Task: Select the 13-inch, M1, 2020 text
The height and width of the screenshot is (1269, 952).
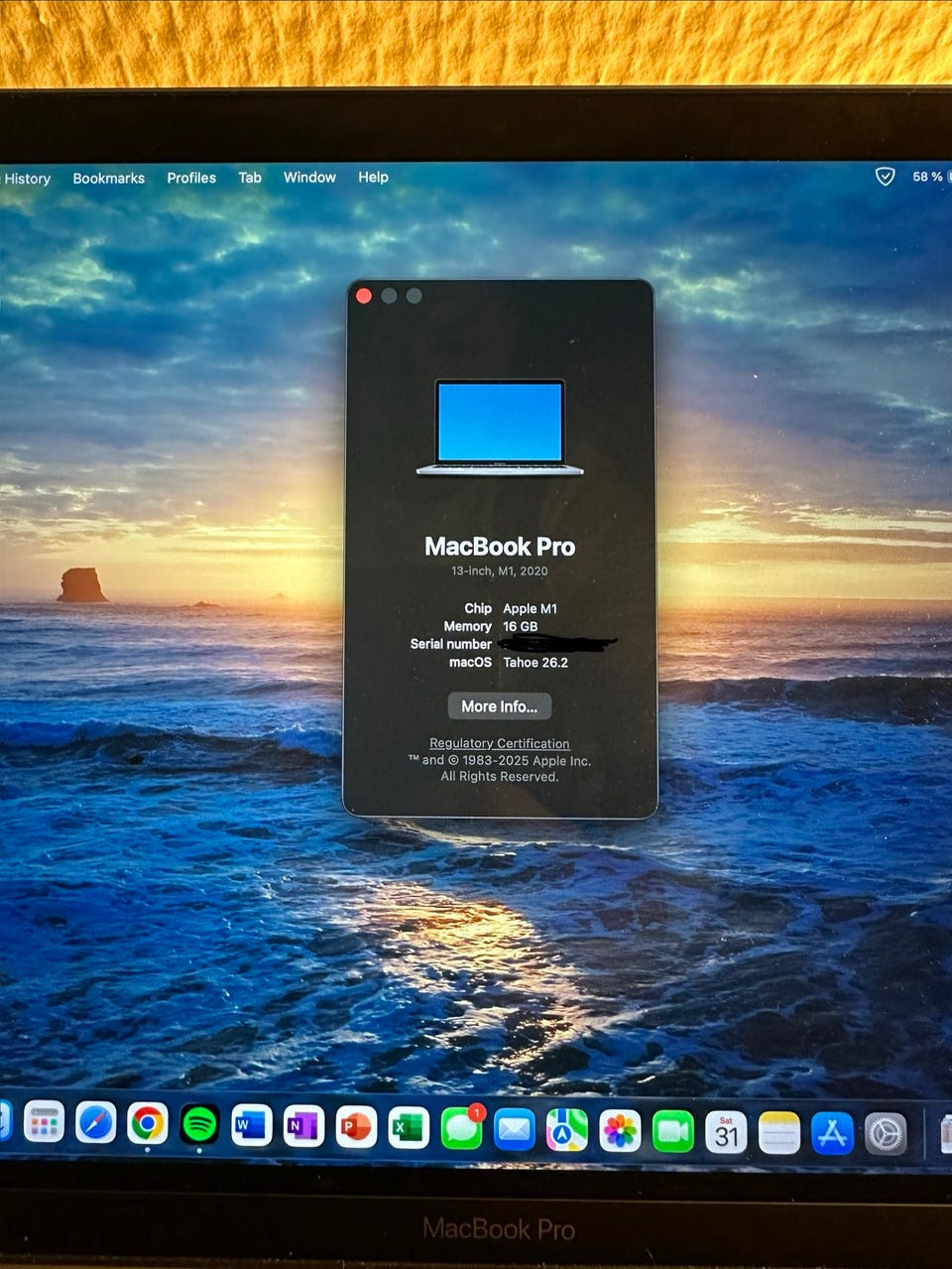Action: tap(500, 571)
